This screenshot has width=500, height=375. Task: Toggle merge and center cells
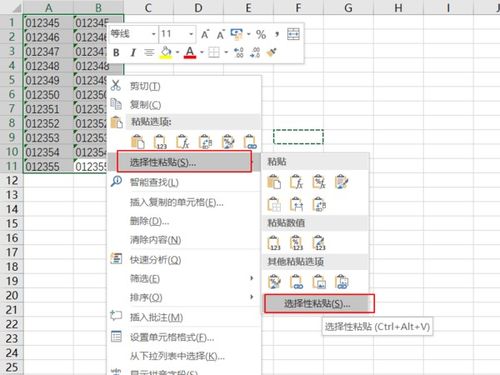293,34
